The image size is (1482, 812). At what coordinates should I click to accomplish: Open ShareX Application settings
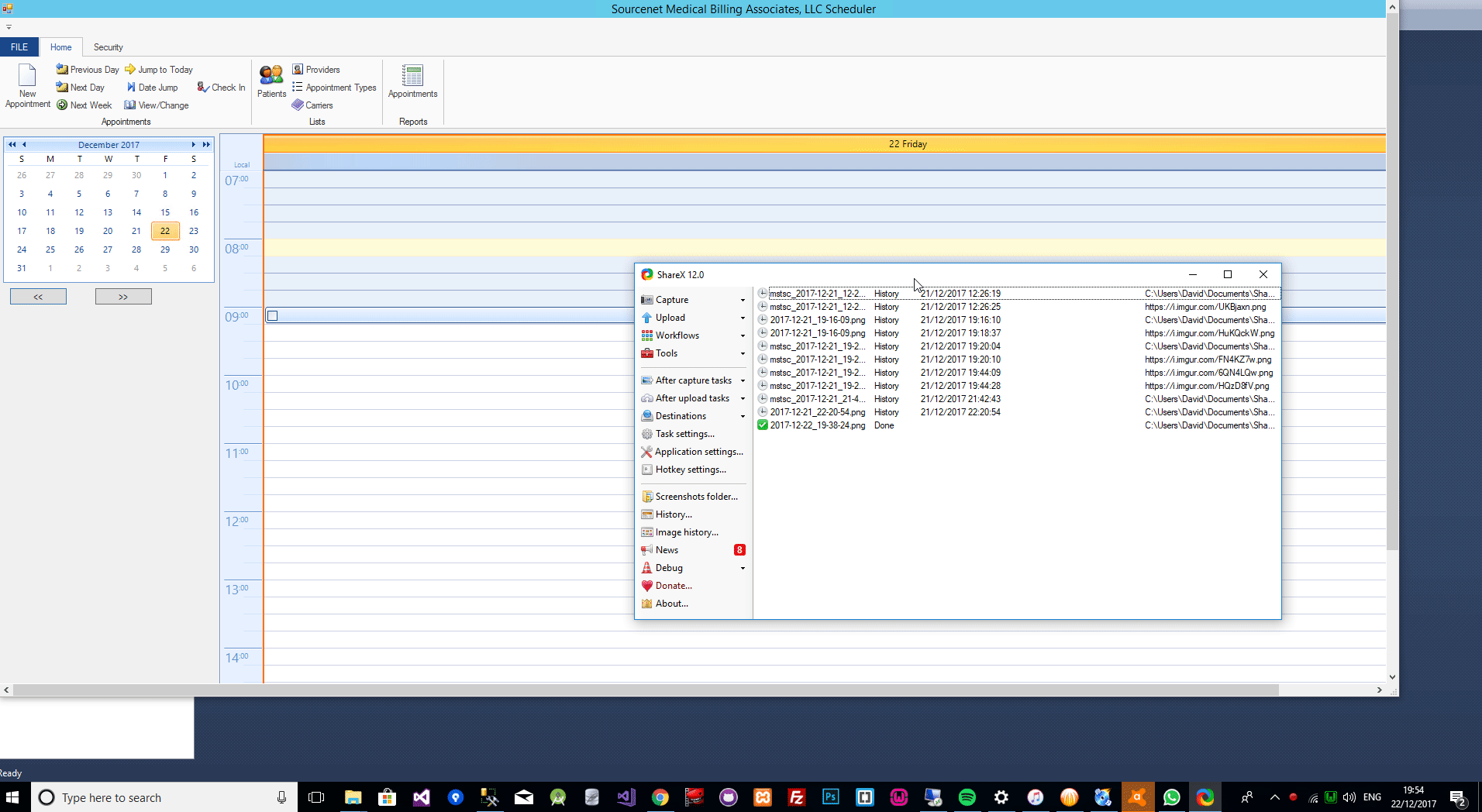pyautogui.click(x=692, y=452)
